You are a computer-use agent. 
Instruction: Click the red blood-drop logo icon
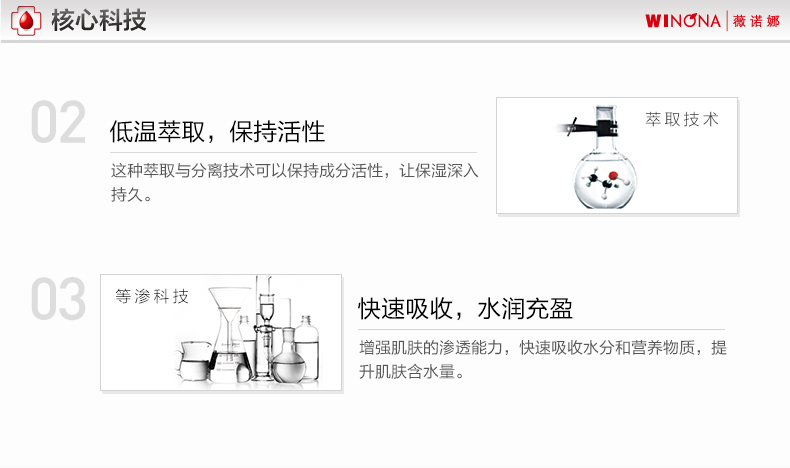coord(26,21)
